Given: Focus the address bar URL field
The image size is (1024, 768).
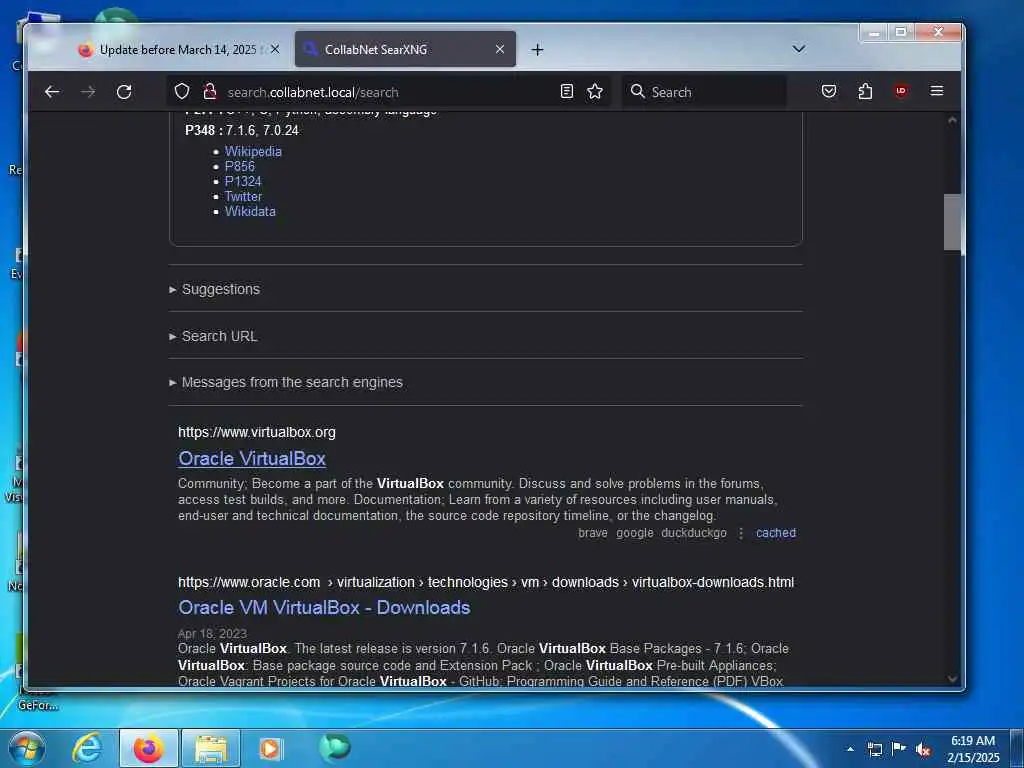Looking at the screenshot, I should (389, 92).
